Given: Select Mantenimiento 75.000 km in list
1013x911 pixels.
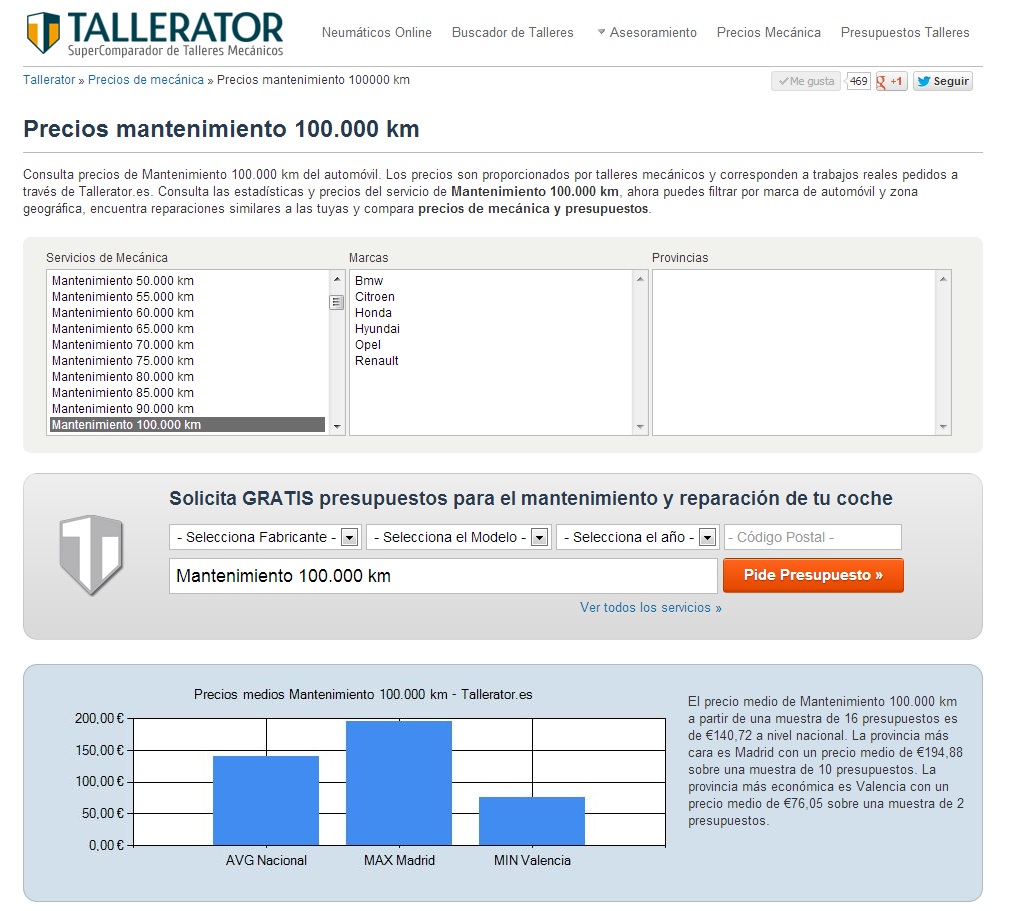Looking at the screenshot, I should click(187, 361).
